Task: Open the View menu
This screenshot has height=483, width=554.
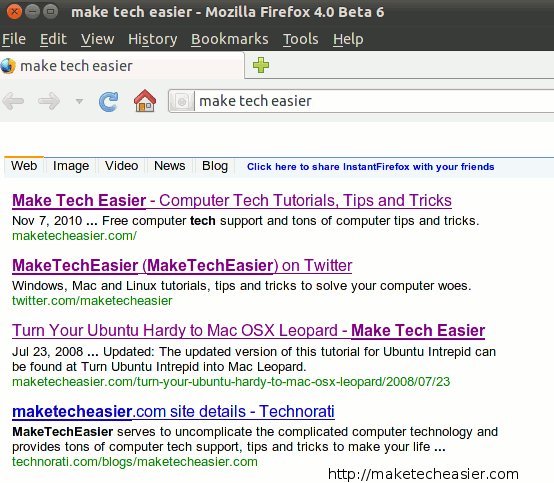Action: tap(98, 39)
